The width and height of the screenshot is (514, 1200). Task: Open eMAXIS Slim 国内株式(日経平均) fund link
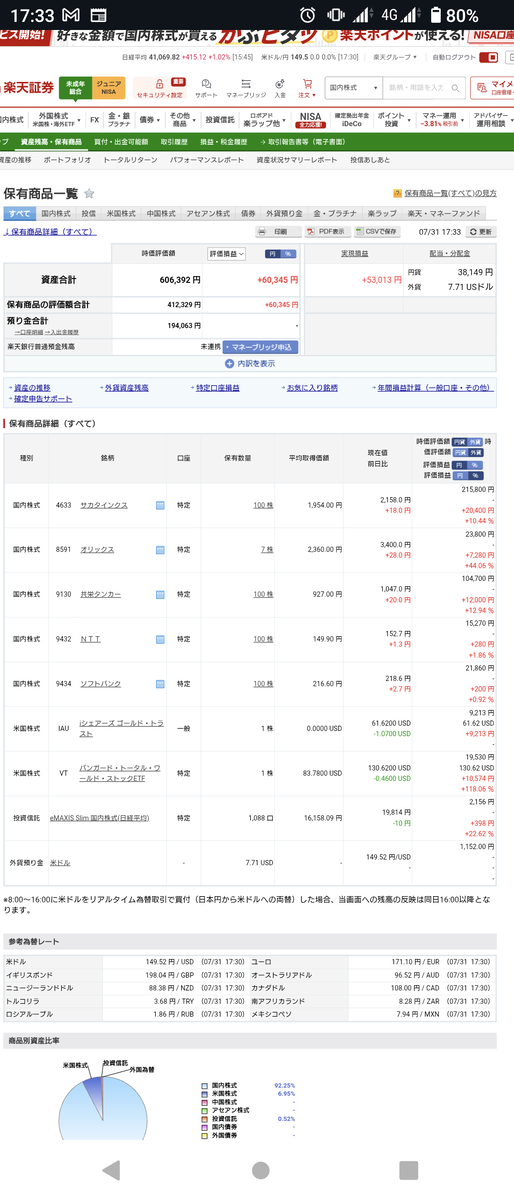click(99, 818)
